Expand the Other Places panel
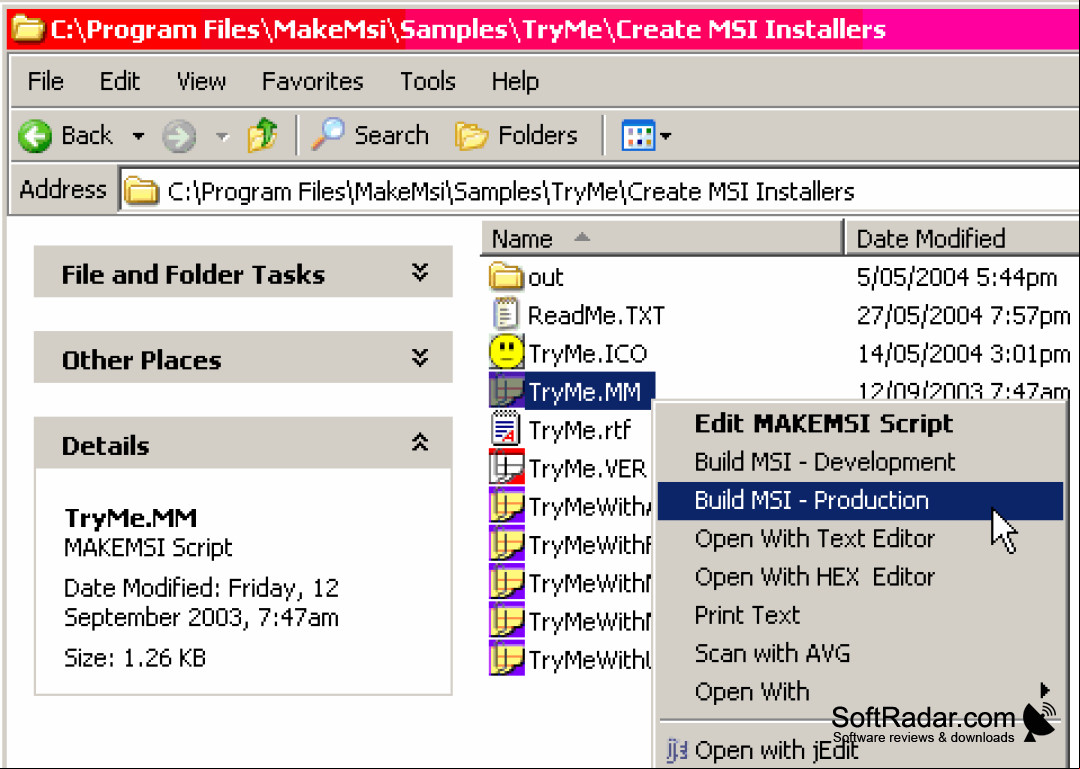The image size is (1080, 769). coord(420,358)
